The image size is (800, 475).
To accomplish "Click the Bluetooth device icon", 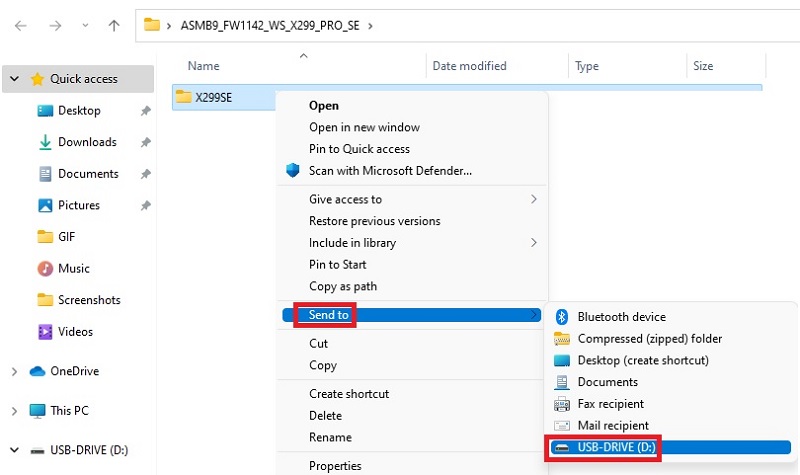I will (x=562, y=317).
